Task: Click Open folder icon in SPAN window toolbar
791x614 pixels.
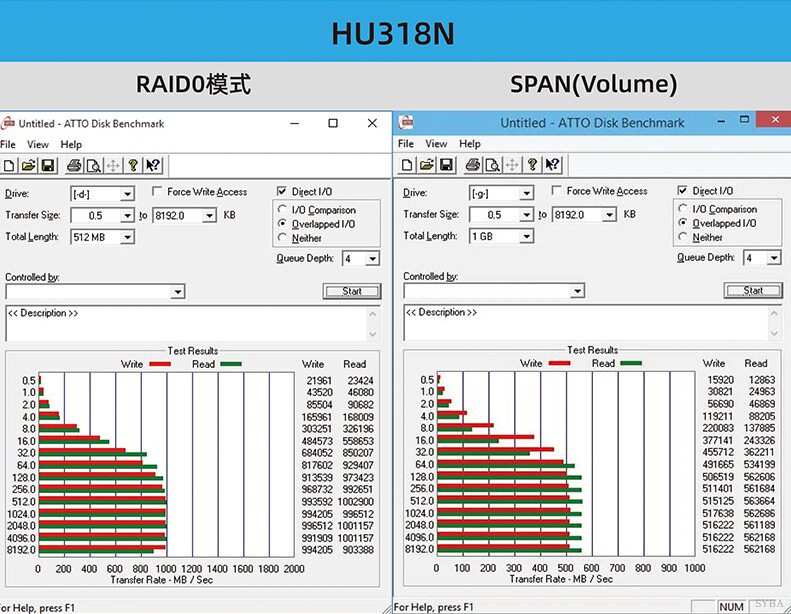Action: tap(427, 164)
